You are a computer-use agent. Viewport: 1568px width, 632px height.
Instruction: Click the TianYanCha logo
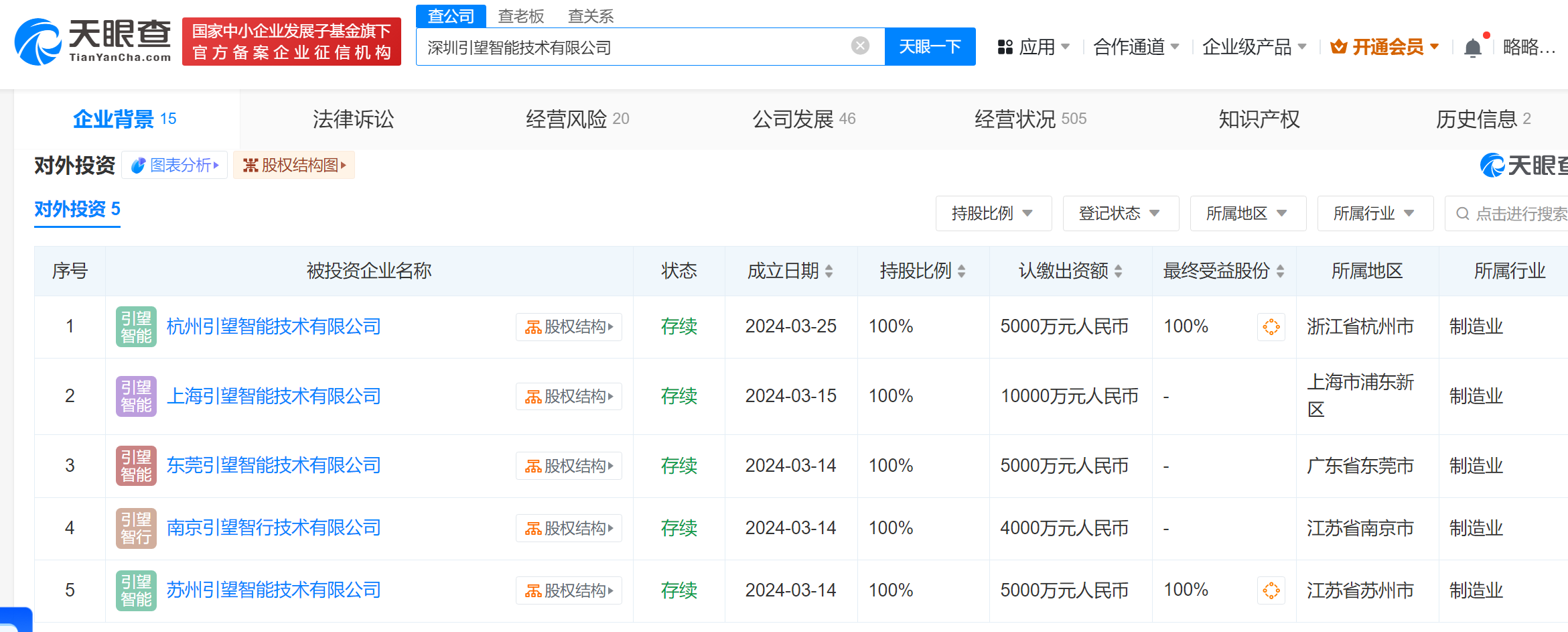pos(93,42)
